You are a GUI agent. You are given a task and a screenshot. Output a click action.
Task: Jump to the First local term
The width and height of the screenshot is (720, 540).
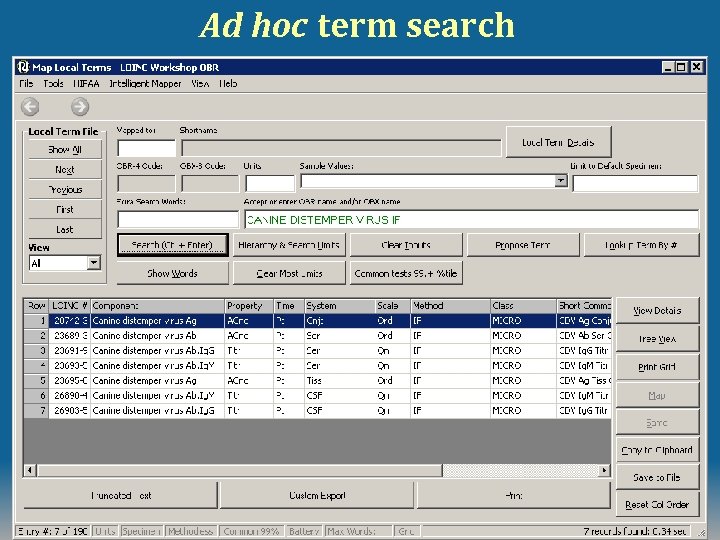(x=65, y=209)
